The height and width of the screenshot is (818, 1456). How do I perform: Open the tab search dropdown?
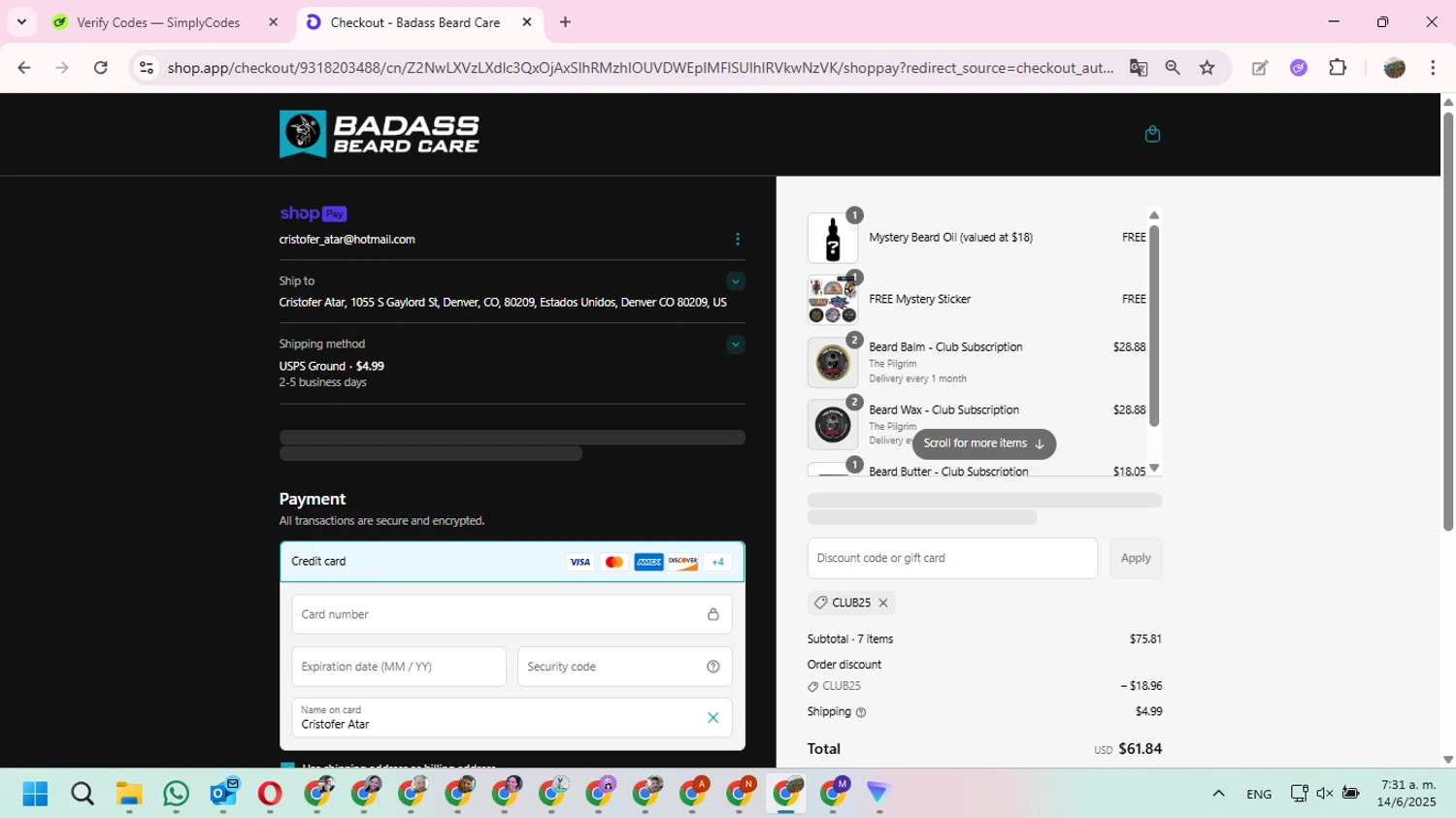(21, 22)
